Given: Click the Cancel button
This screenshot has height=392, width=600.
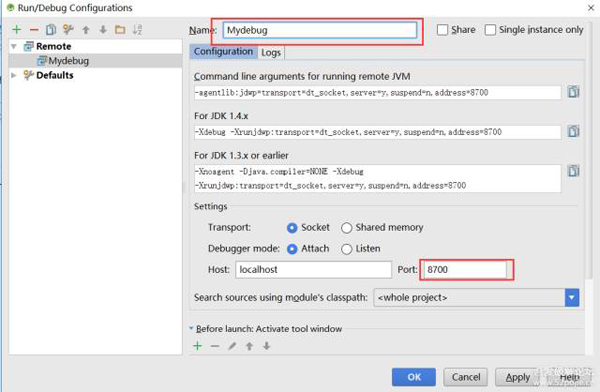Looking at the screenshot, I should point(465,377).
